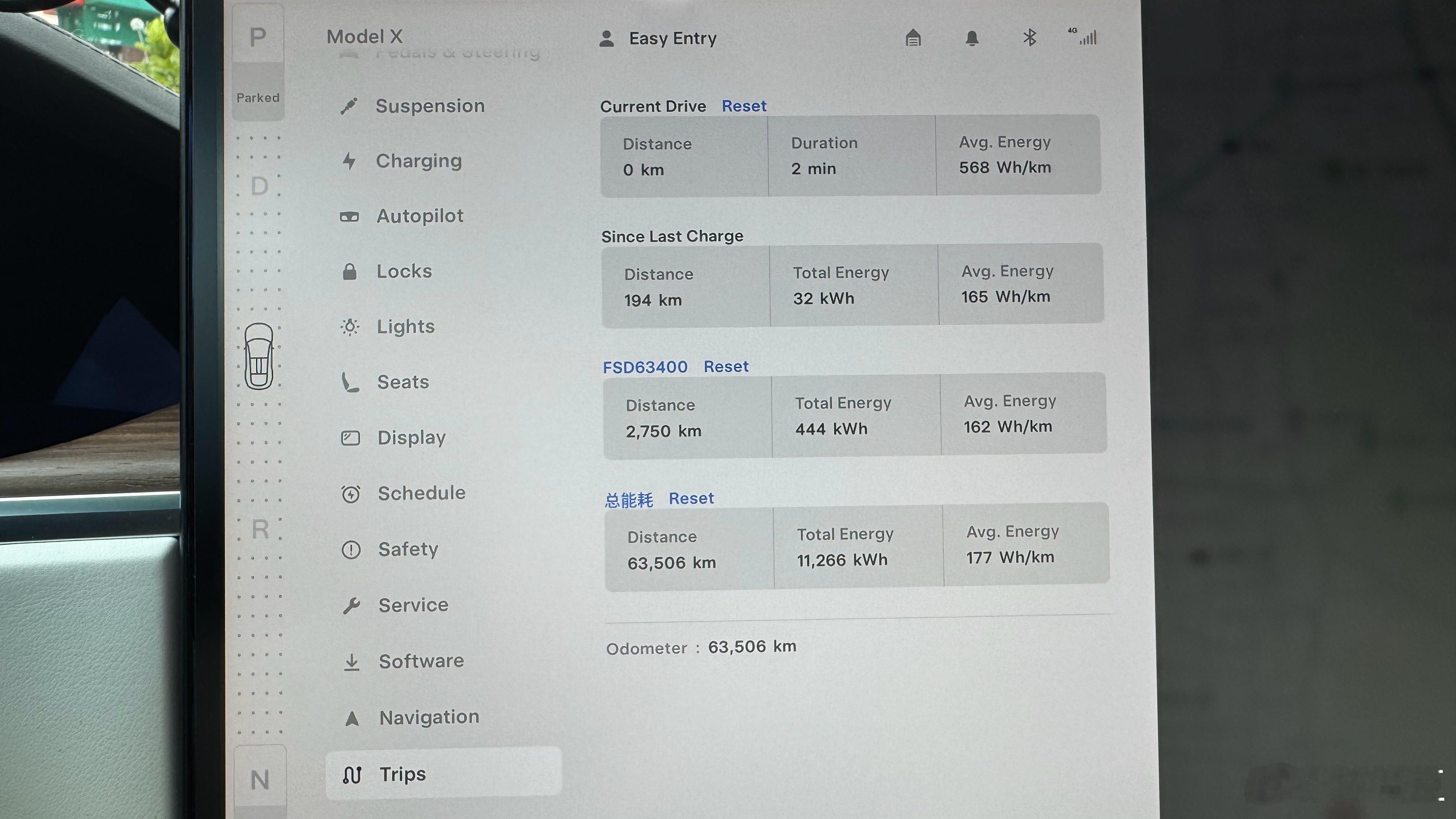Tap FSD63400 total energy 444 kWh

[831, 430]
